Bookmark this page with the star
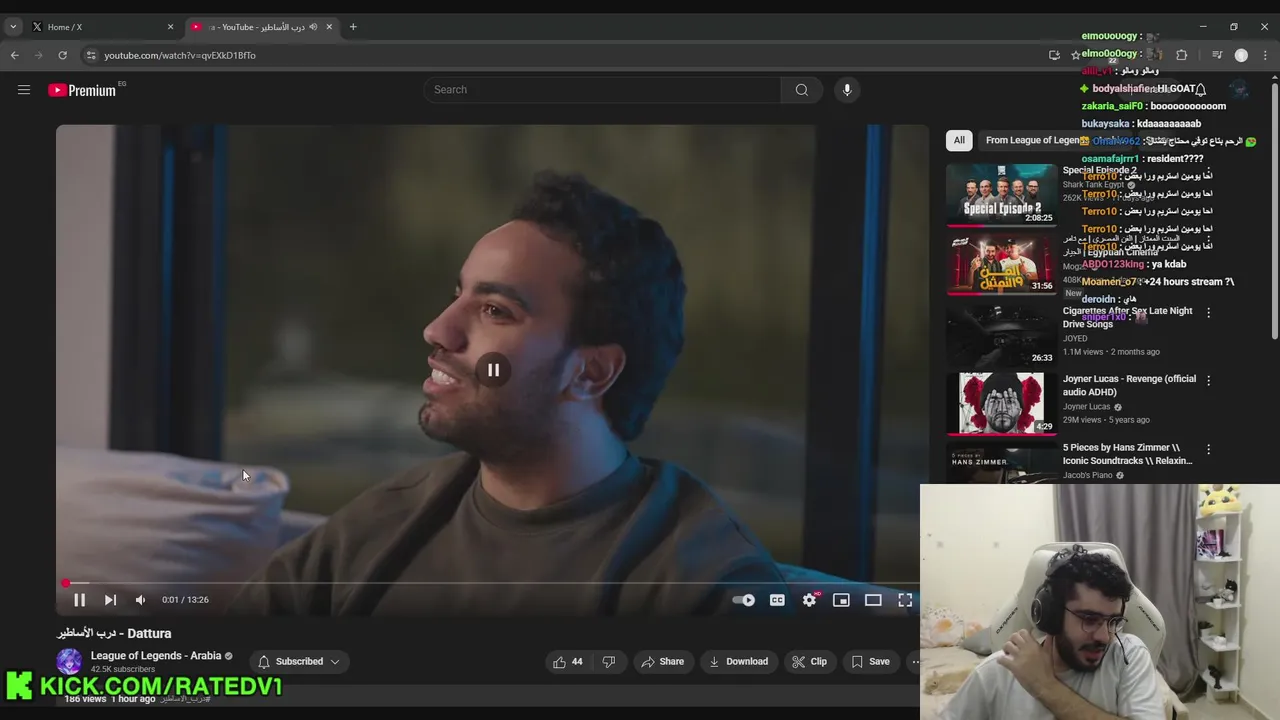Screen dimensions: 1280x720 (1075, 55)
